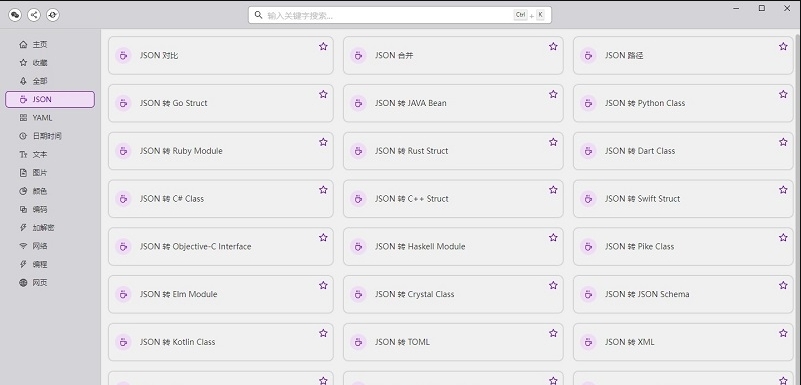Viewport: 801px width, 385px height.
Task: Favorite JSON 对比 with star icon
Action: point(323,46)
